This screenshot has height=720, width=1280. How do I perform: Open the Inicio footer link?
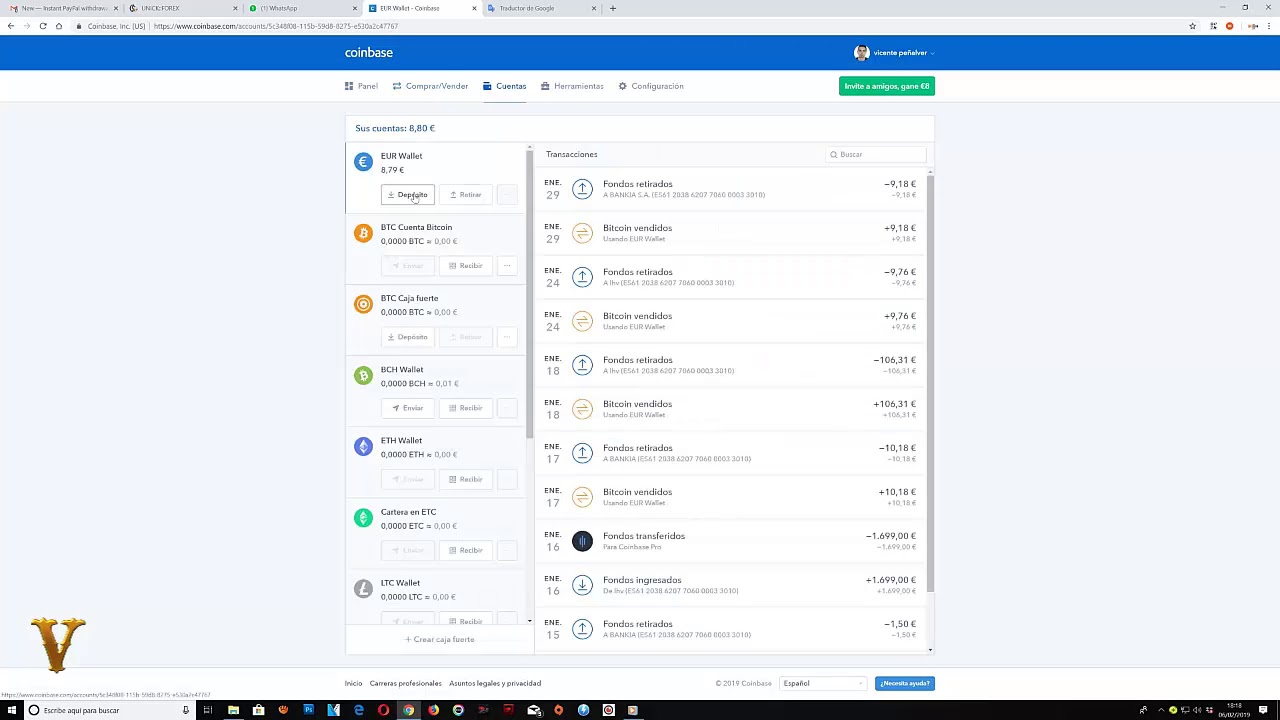[353, 683]
